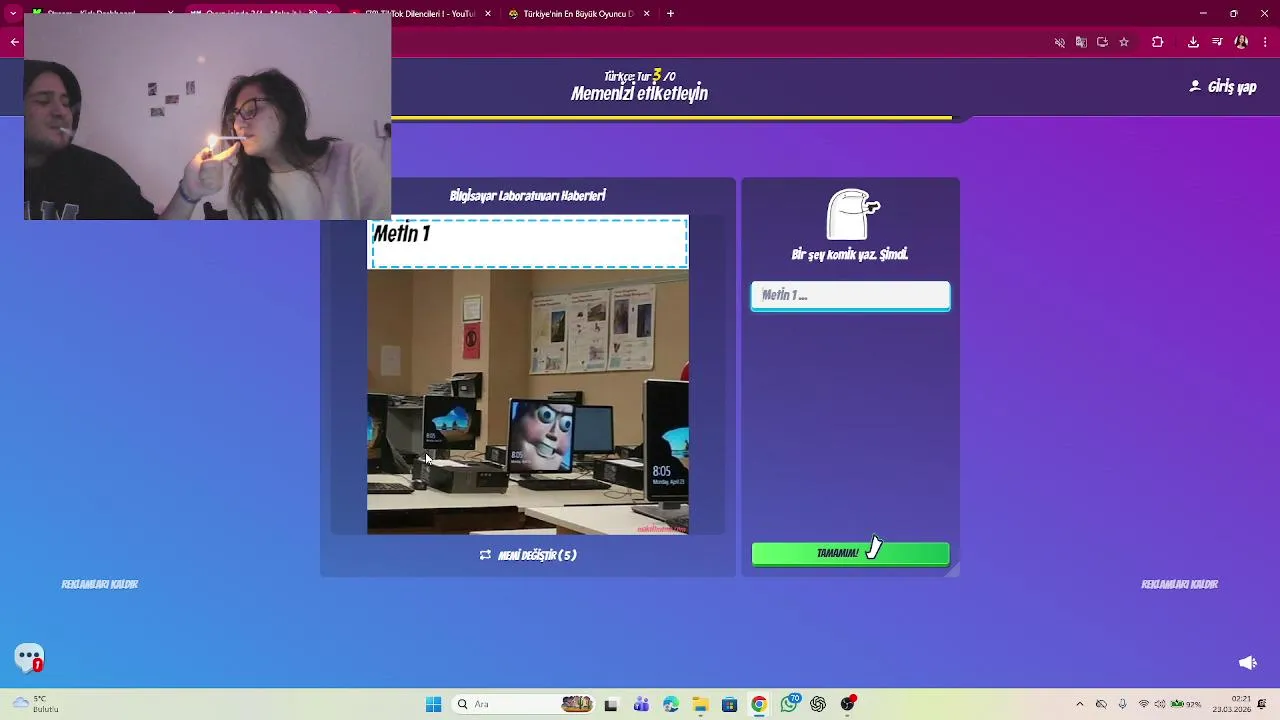1280x720 pixels.
Task: Select the Metin 1 caption box on meme
Action: tap(529, 243)
